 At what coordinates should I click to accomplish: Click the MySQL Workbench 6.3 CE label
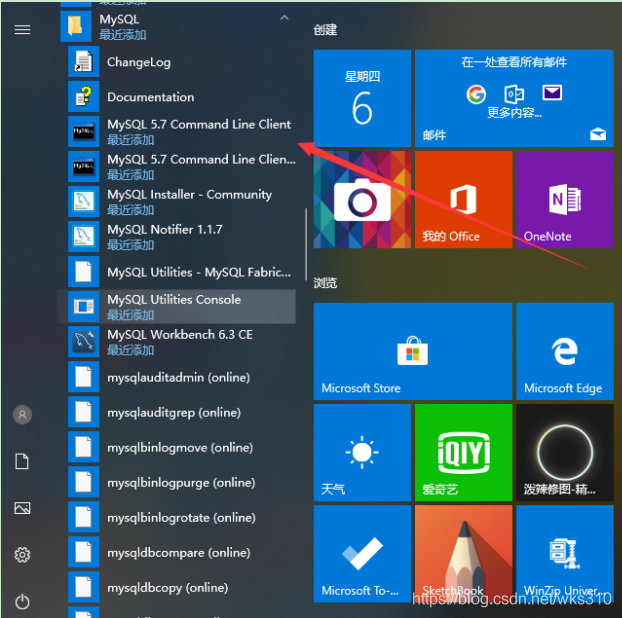180,334
